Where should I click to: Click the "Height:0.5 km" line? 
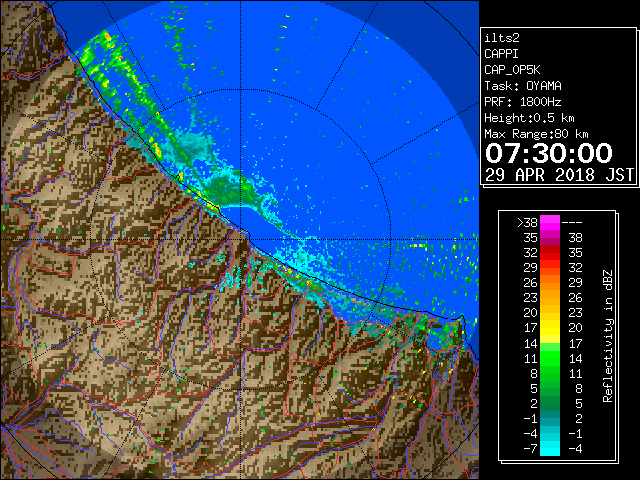pyautogui.click(x=529, y=118)
